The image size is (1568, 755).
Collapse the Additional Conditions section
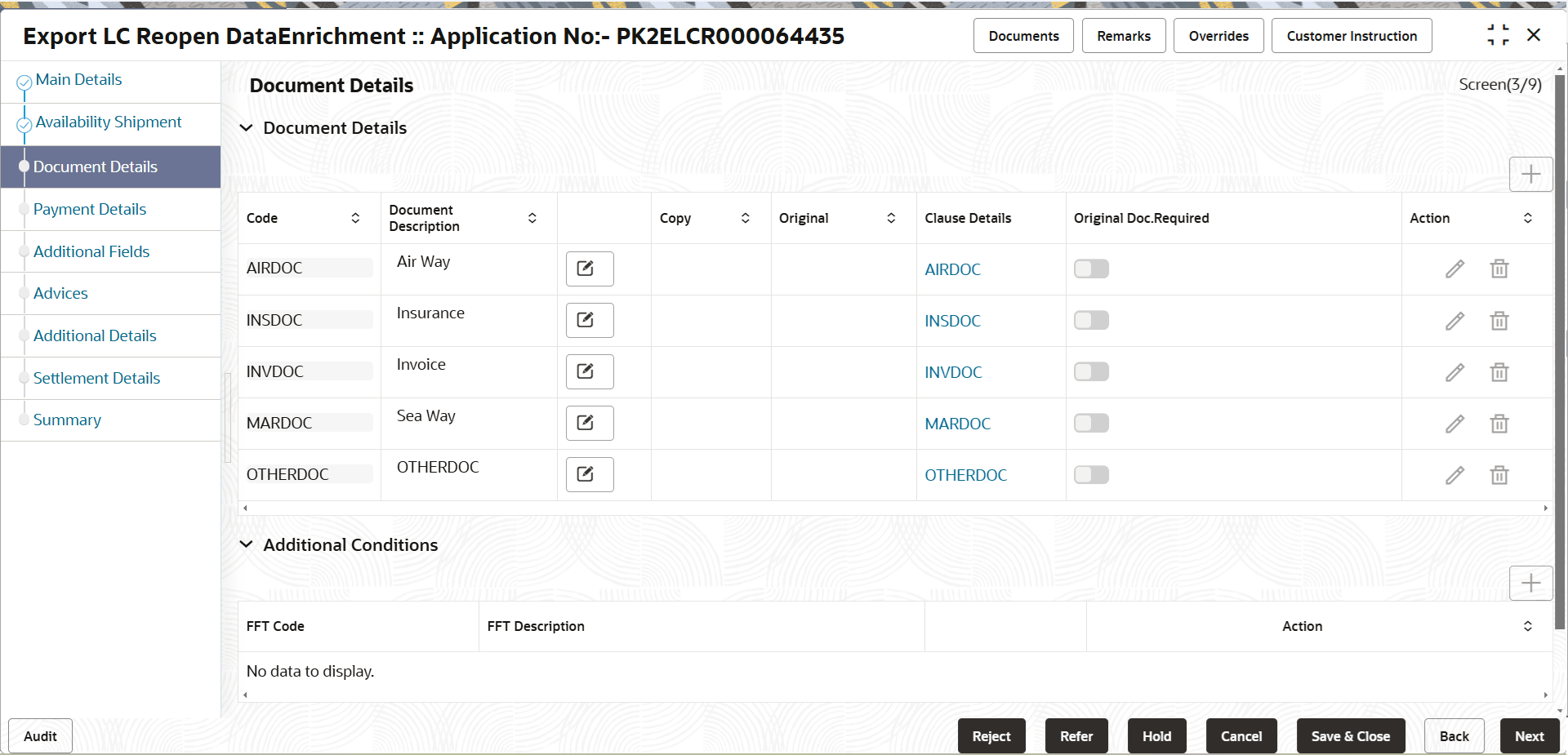246,545
